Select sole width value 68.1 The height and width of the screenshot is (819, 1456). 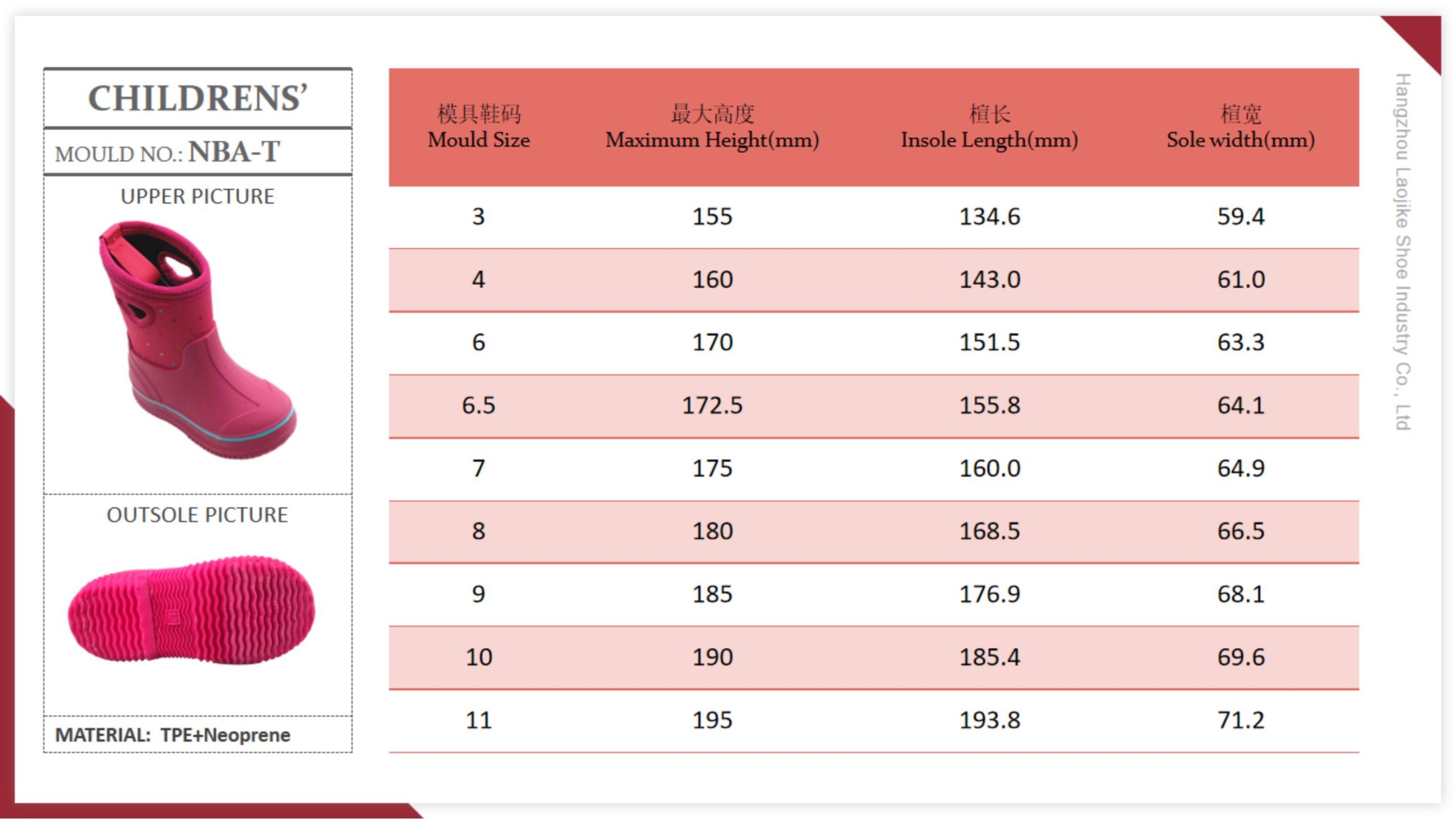click(1240, 594)
